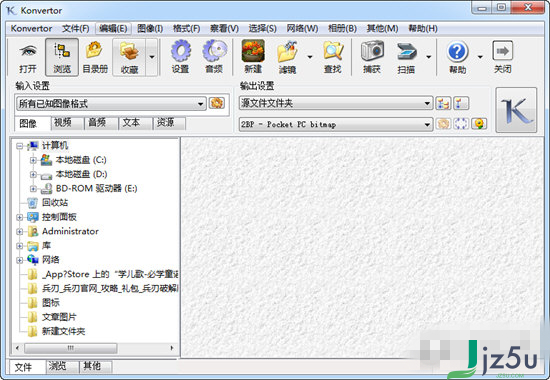
Task: Click the 捕获 capture camera icon
Action: click(372, 51)
